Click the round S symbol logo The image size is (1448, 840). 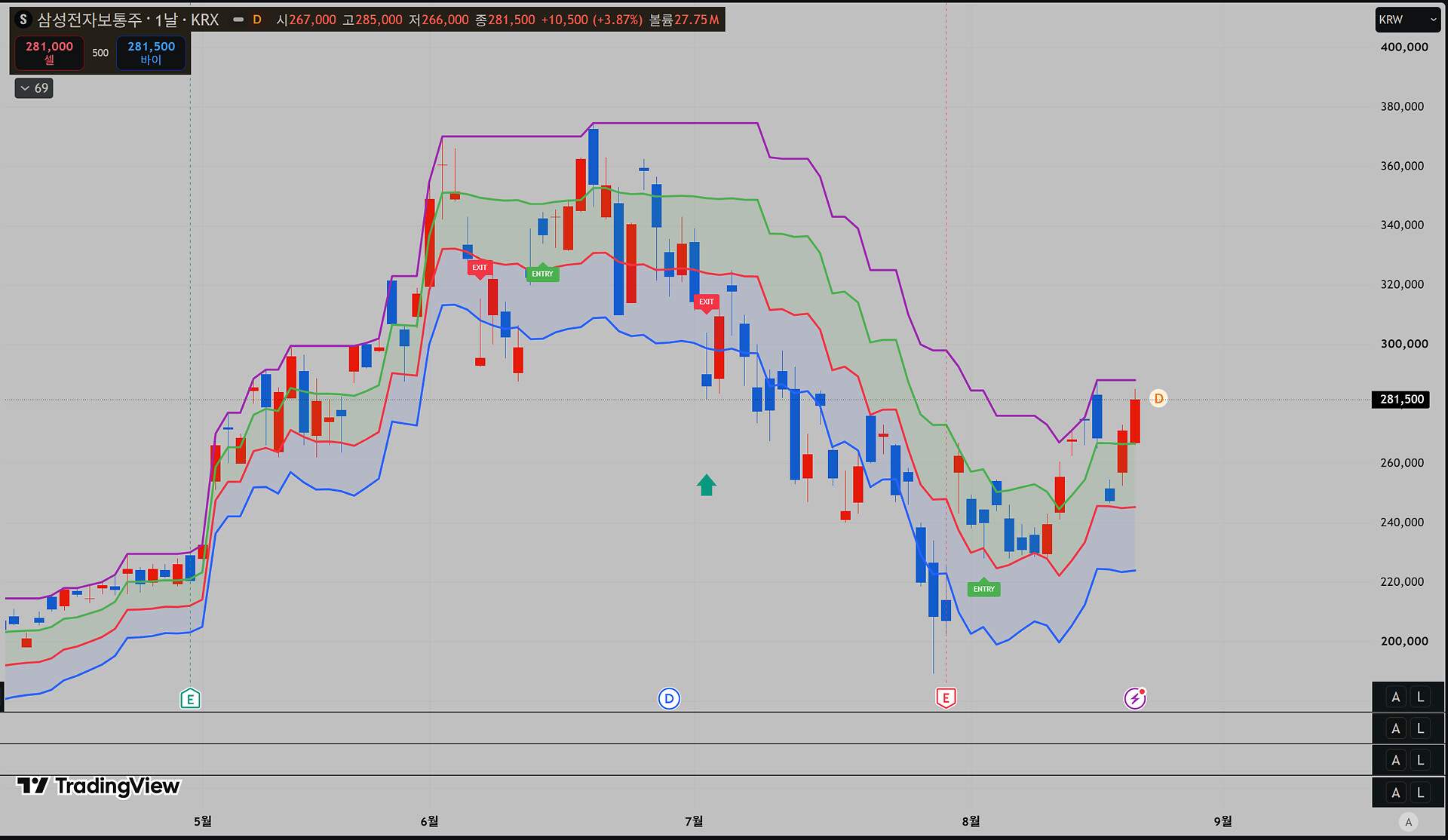[x=23, y=20]
